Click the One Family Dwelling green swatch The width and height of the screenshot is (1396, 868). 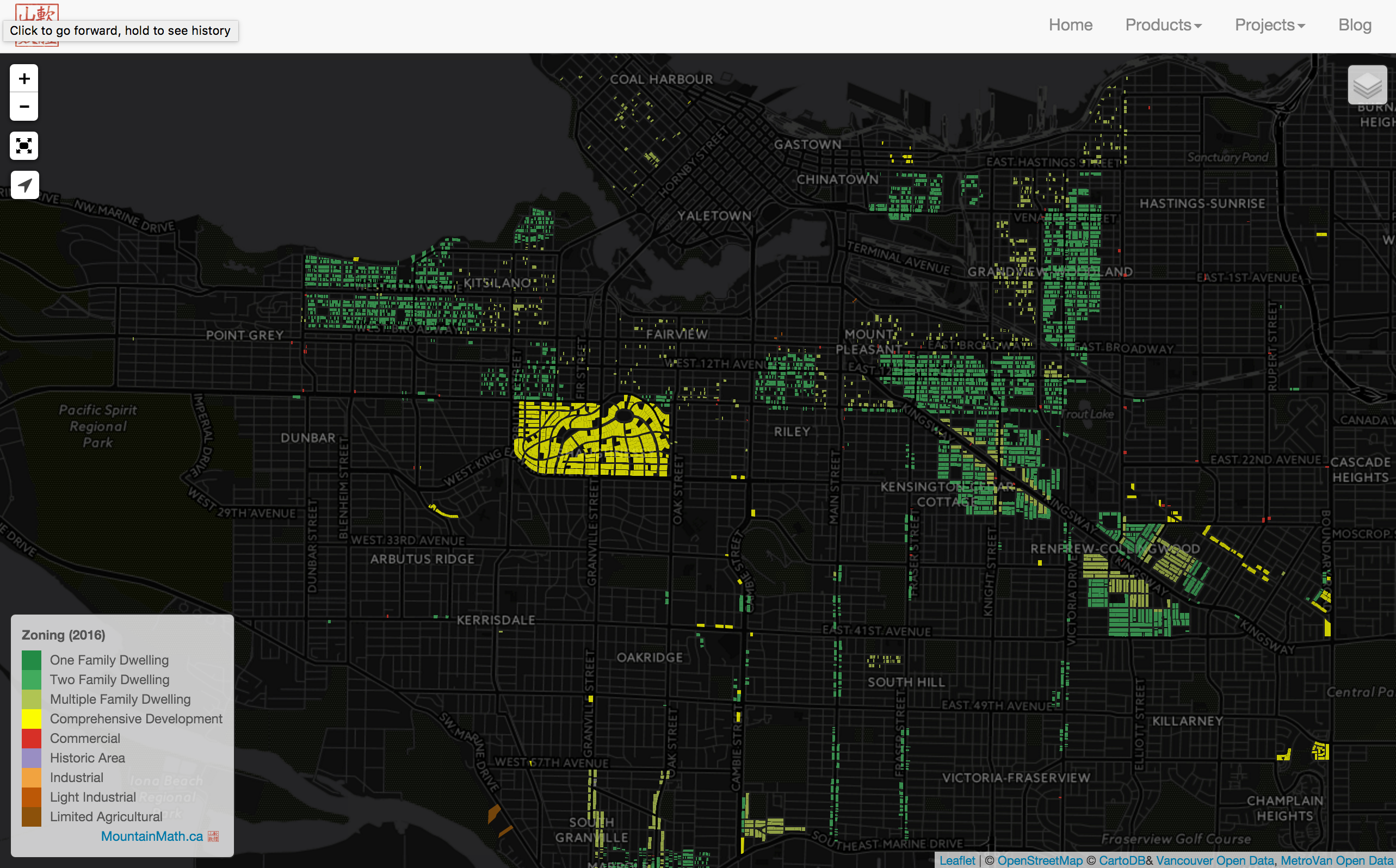32,660
